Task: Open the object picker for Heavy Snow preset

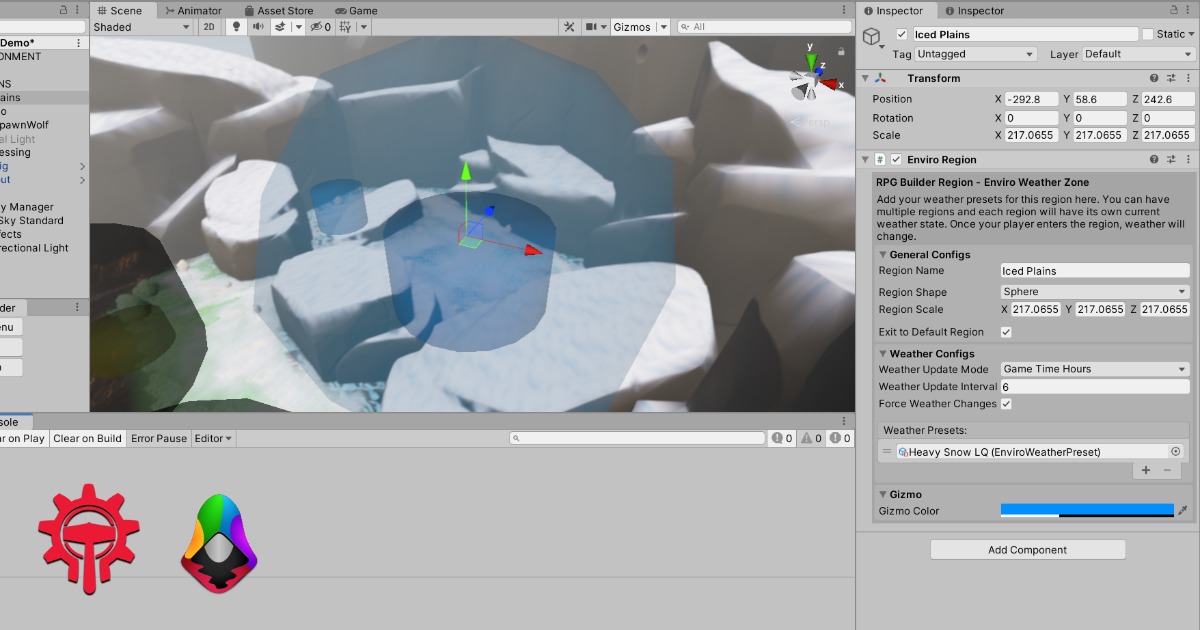Action: 1176,452
